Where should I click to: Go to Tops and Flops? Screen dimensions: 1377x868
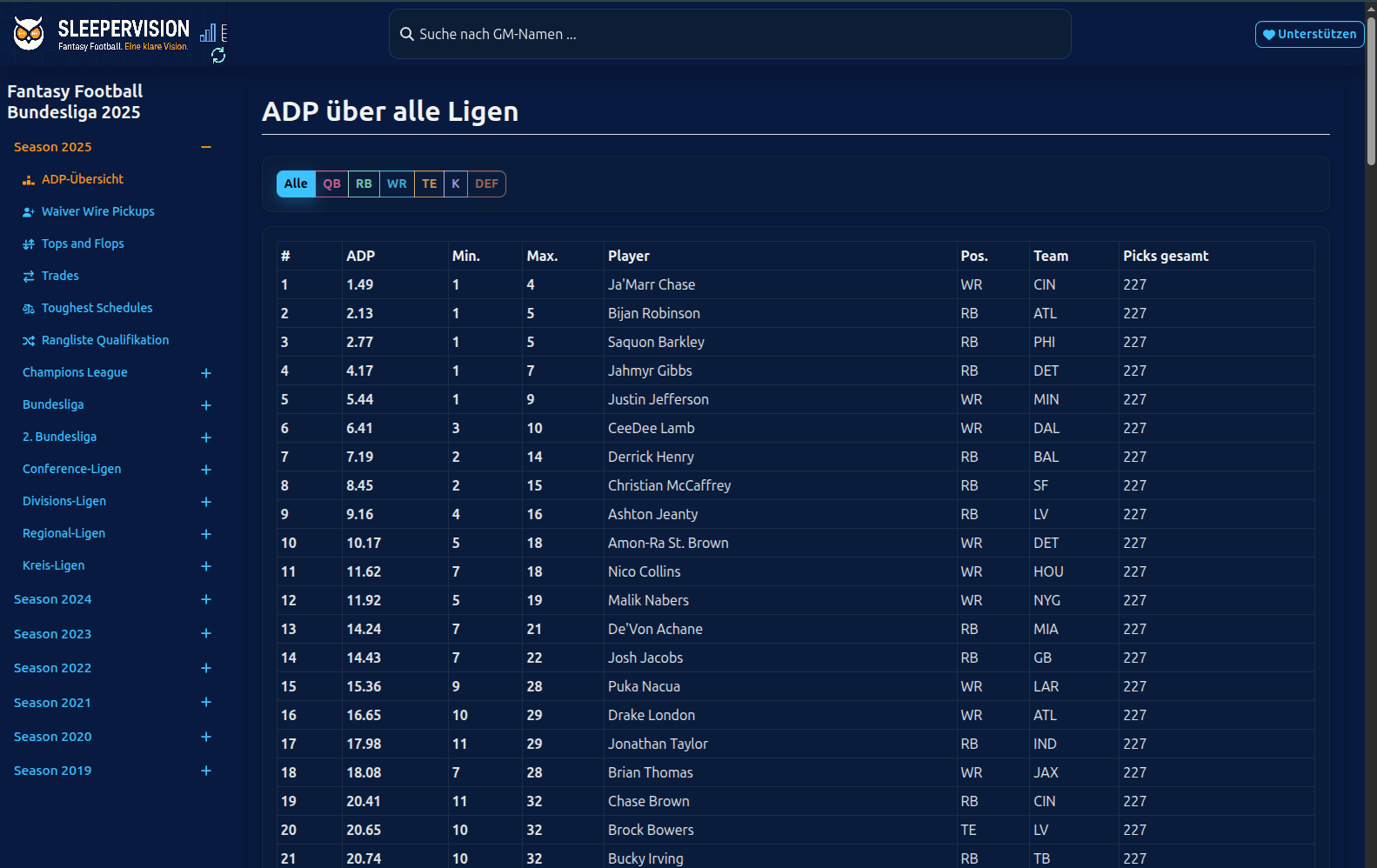pos(83,244)
